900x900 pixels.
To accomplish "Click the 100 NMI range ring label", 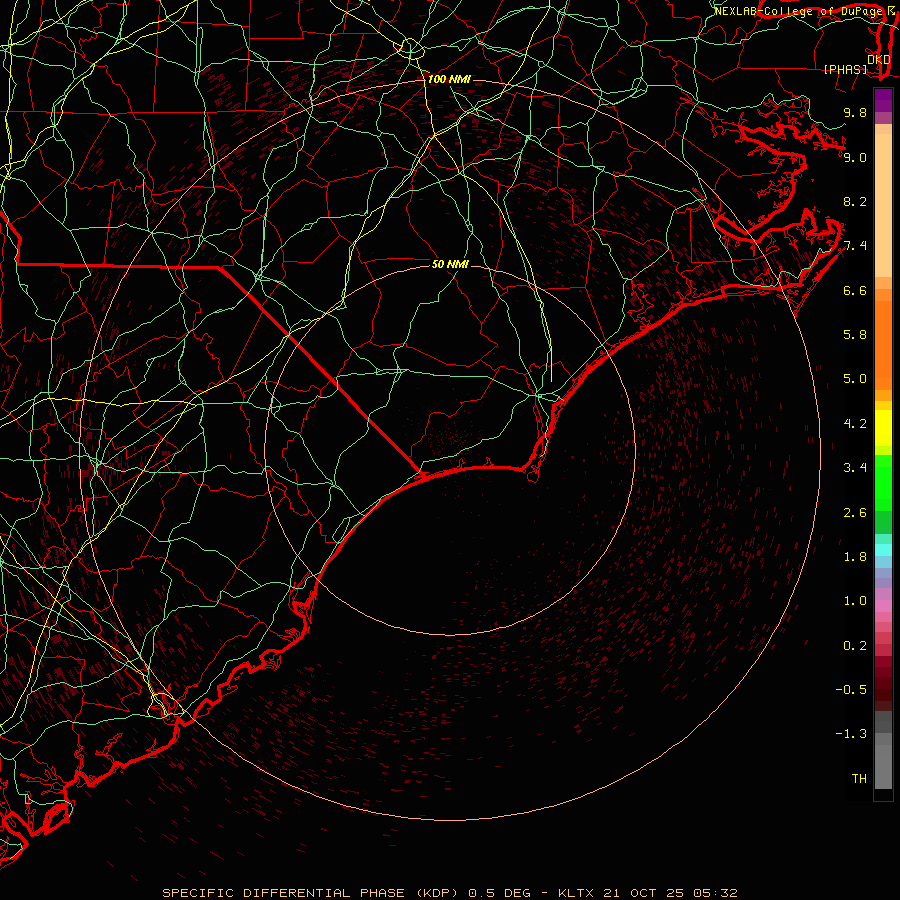I will pos(449,79).
